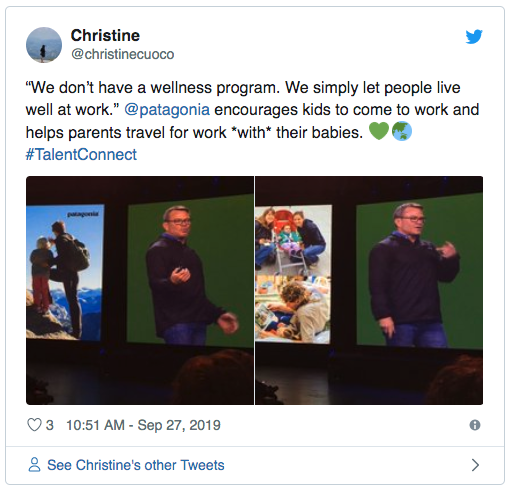Open Christine's circular profile avatar
Image resolution: width=512 pixels, height=489 pixels.
point(44,45)
